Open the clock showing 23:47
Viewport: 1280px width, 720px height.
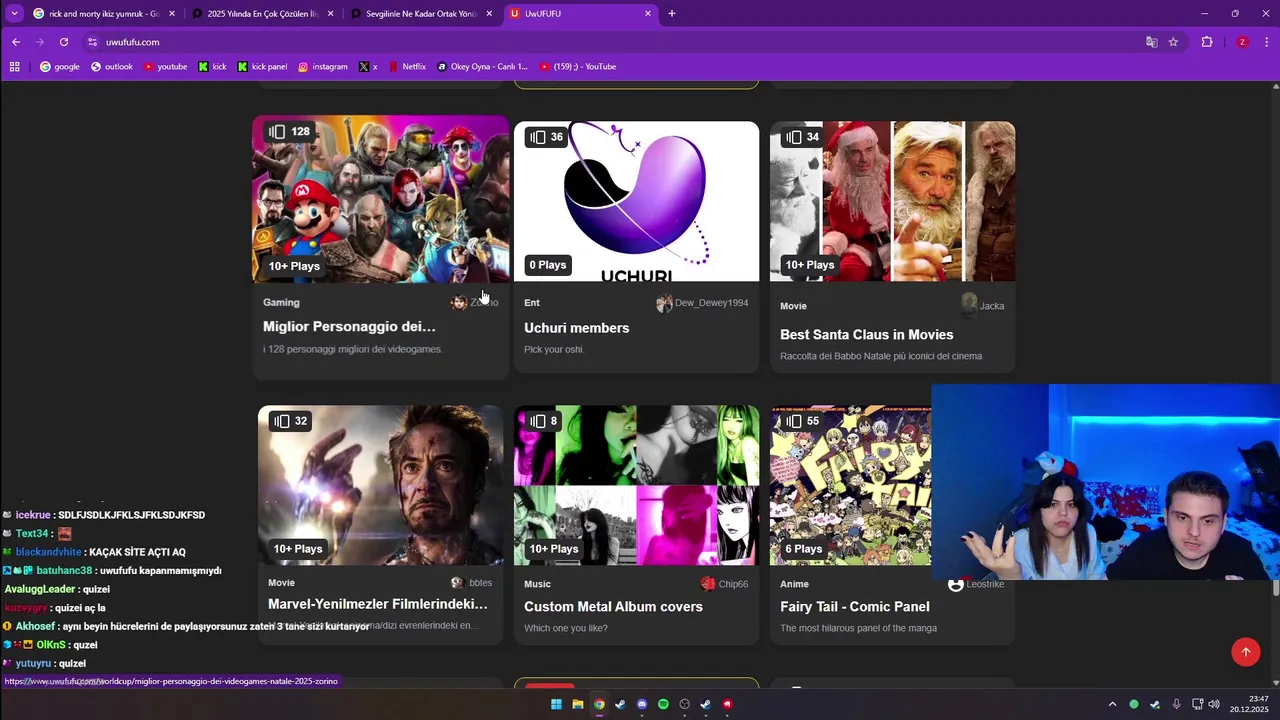(x=1249, y=704)
